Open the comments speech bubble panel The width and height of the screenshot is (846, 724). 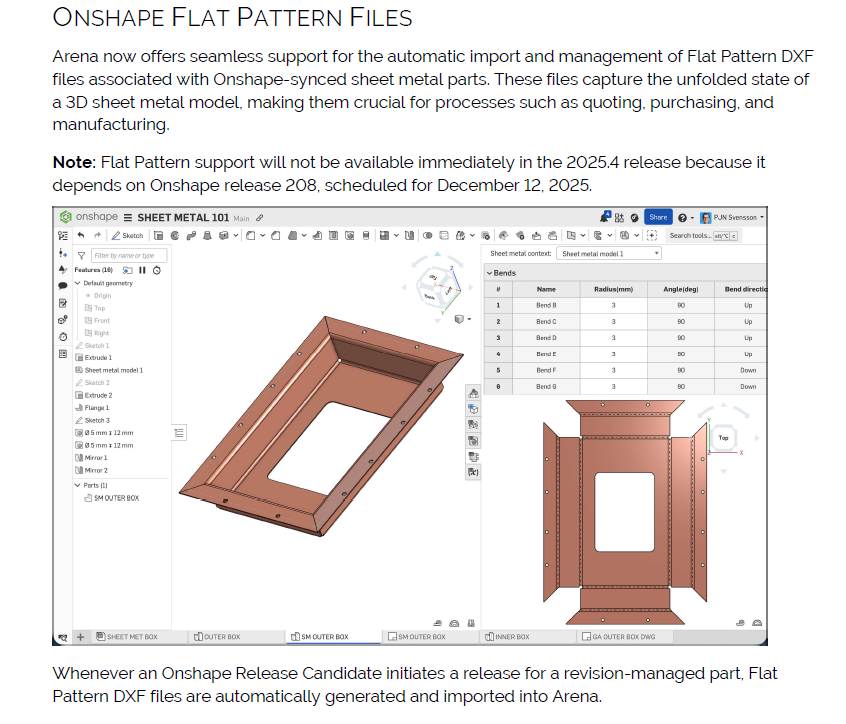pyautogui.click(x=63, y=286)
